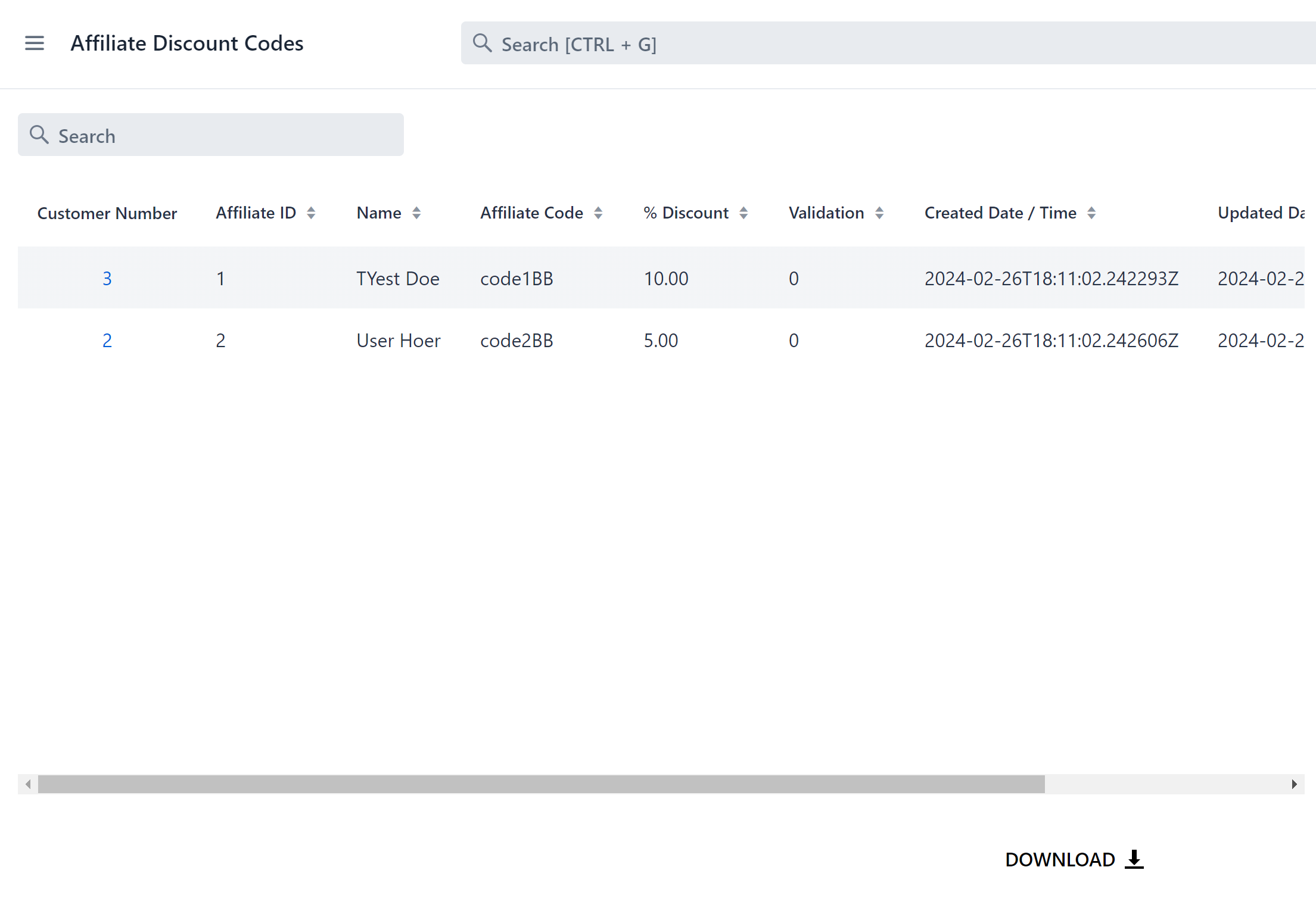Click the left arrow of the horizontal scrollbar
The width and height of the screenshot is (1316, 917).
point(27,784)
